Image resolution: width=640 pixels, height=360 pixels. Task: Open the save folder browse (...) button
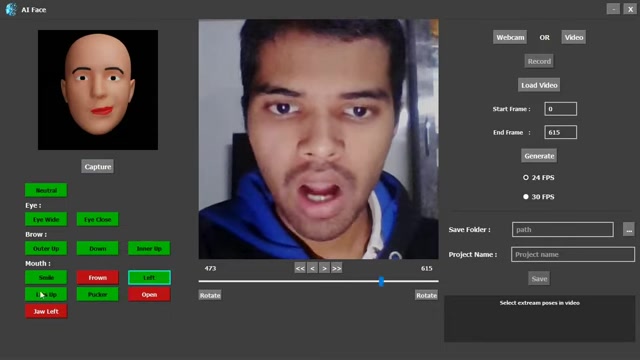click(629, 229)
